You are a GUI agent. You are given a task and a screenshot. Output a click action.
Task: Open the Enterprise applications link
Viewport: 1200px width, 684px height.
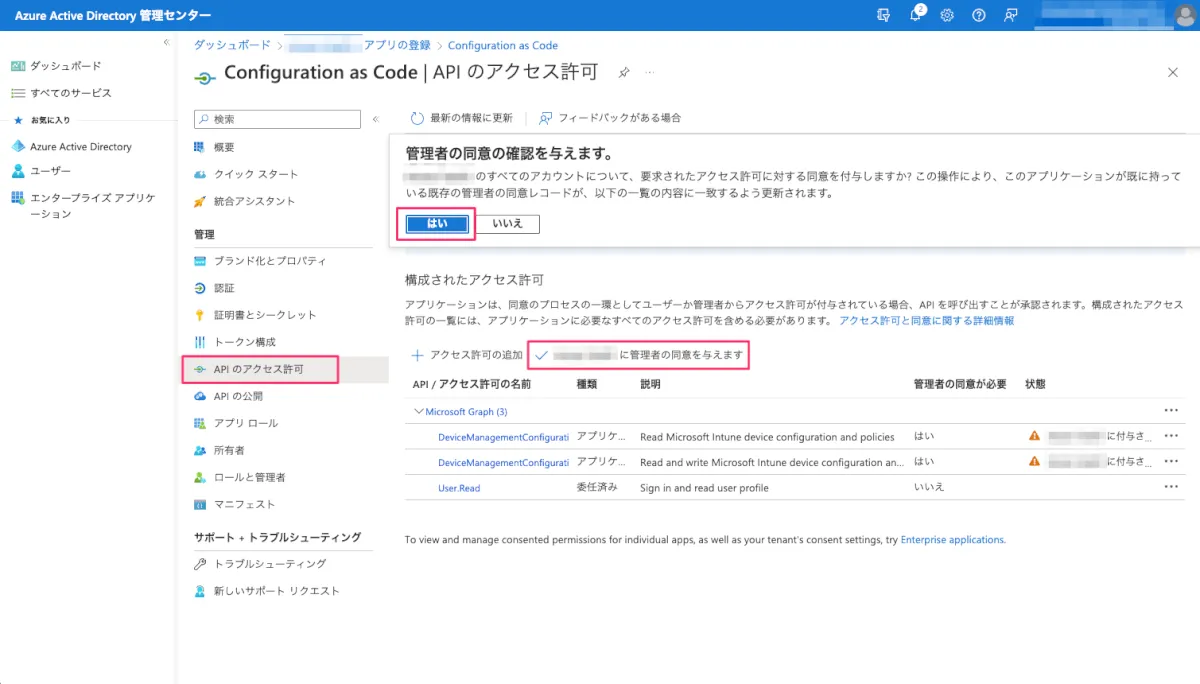tap(951, 540)
